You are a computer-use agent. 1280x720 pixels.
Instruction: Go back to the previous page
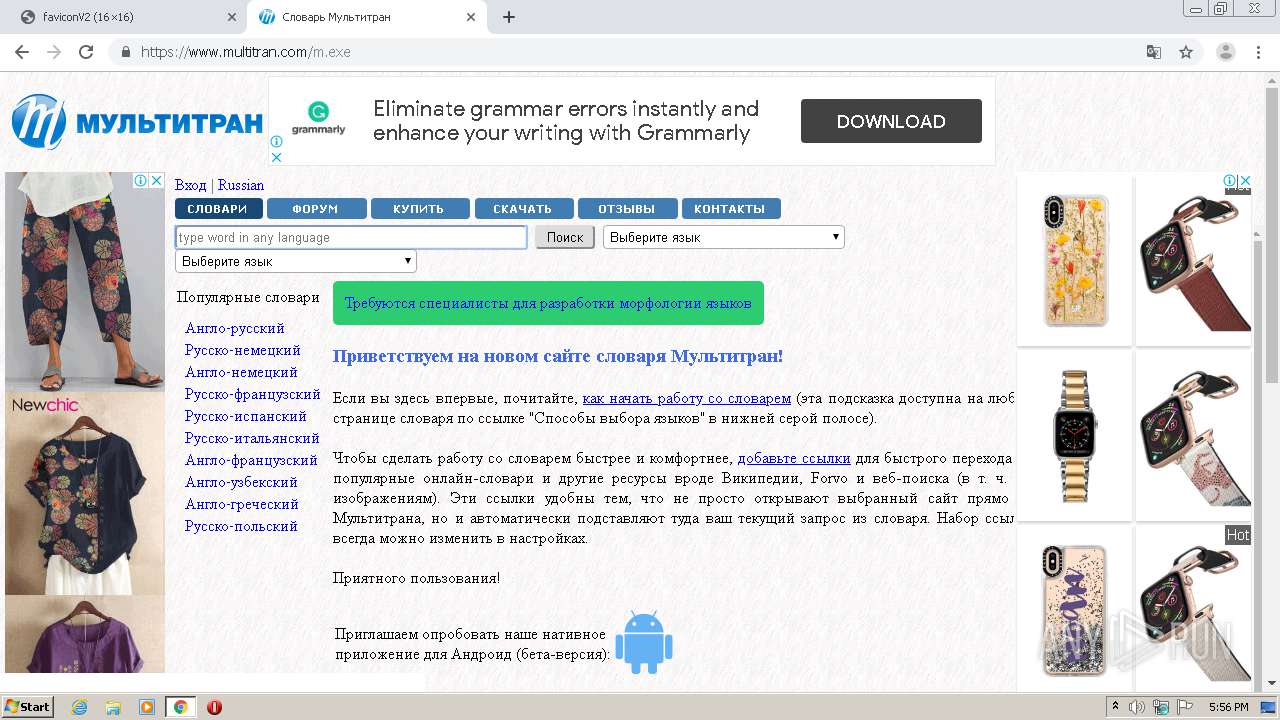[22, 52]
